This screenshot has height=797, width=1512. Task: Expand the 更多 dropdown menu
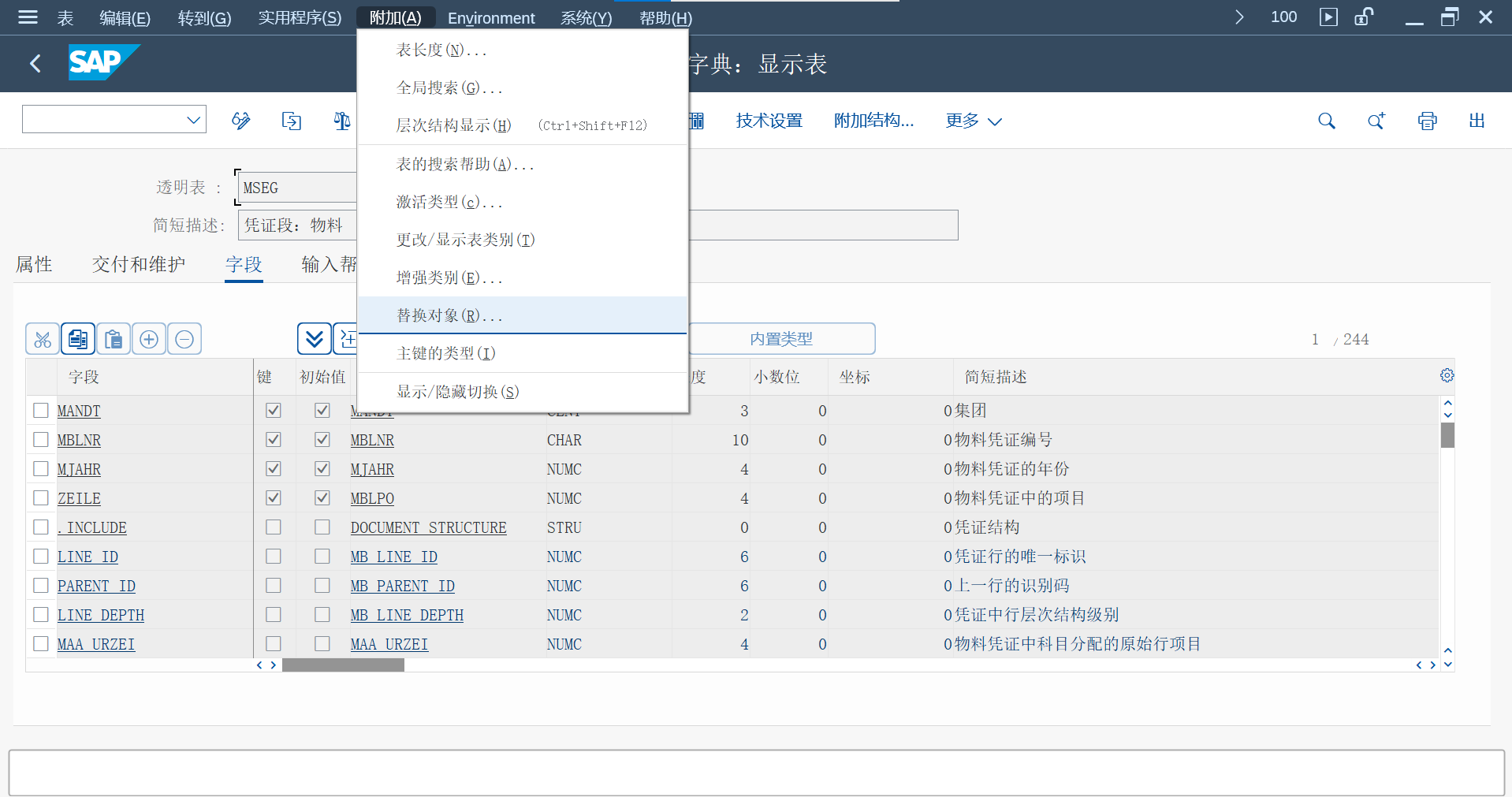[973, 120]
